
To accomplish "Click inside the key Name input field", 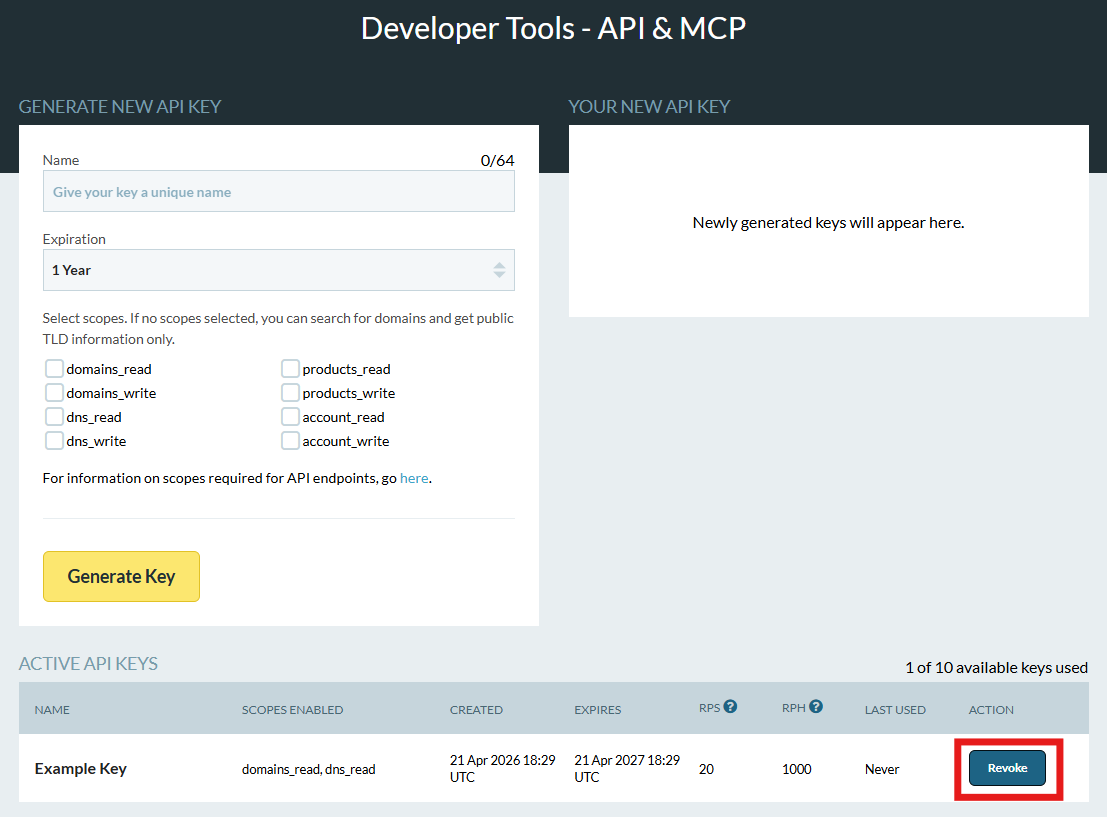I will pos(278,190).
